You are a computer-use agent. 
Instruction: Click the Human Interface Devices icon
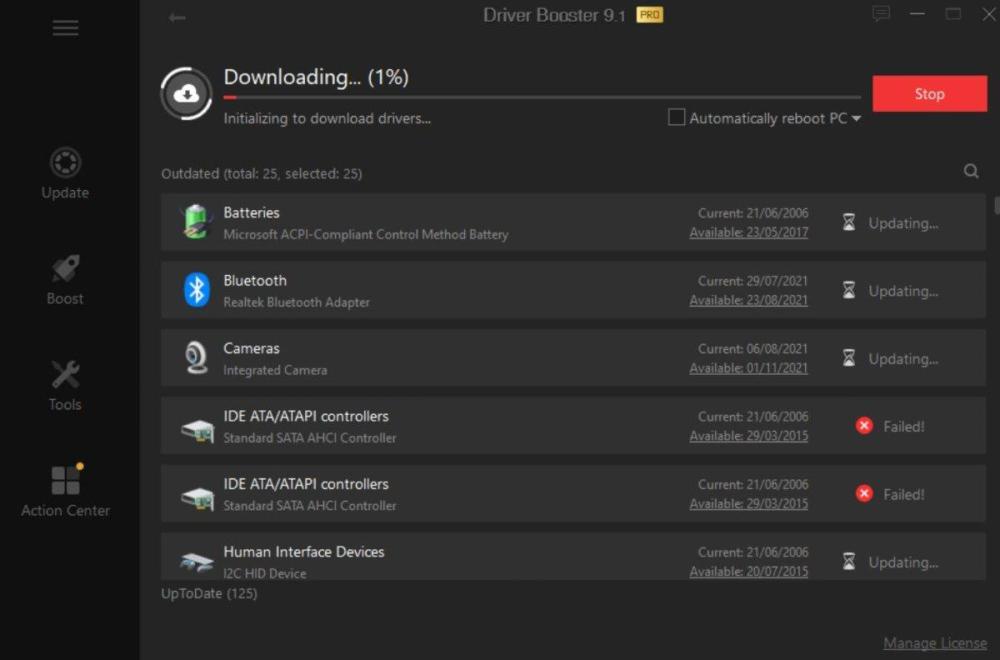(196, 562)
